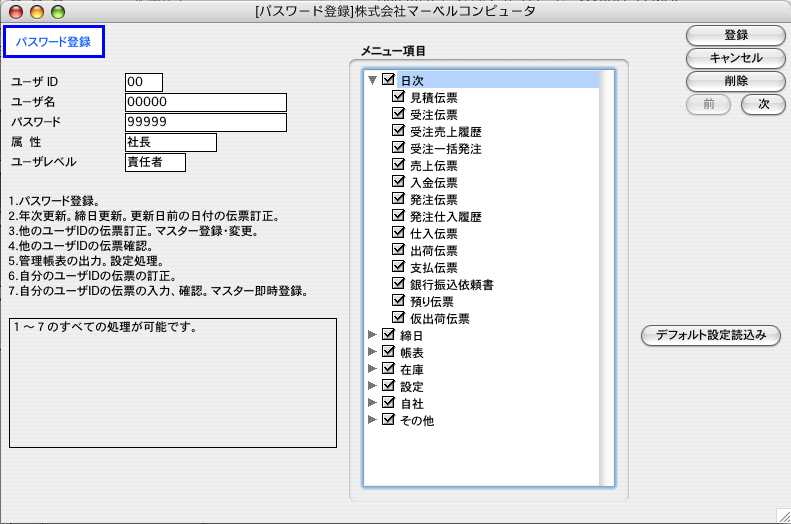The height and width of the screenshot is (524, 791).
Task: Uncheck the 仮出荷伝票 checkbox
Action: pos(399,318)
